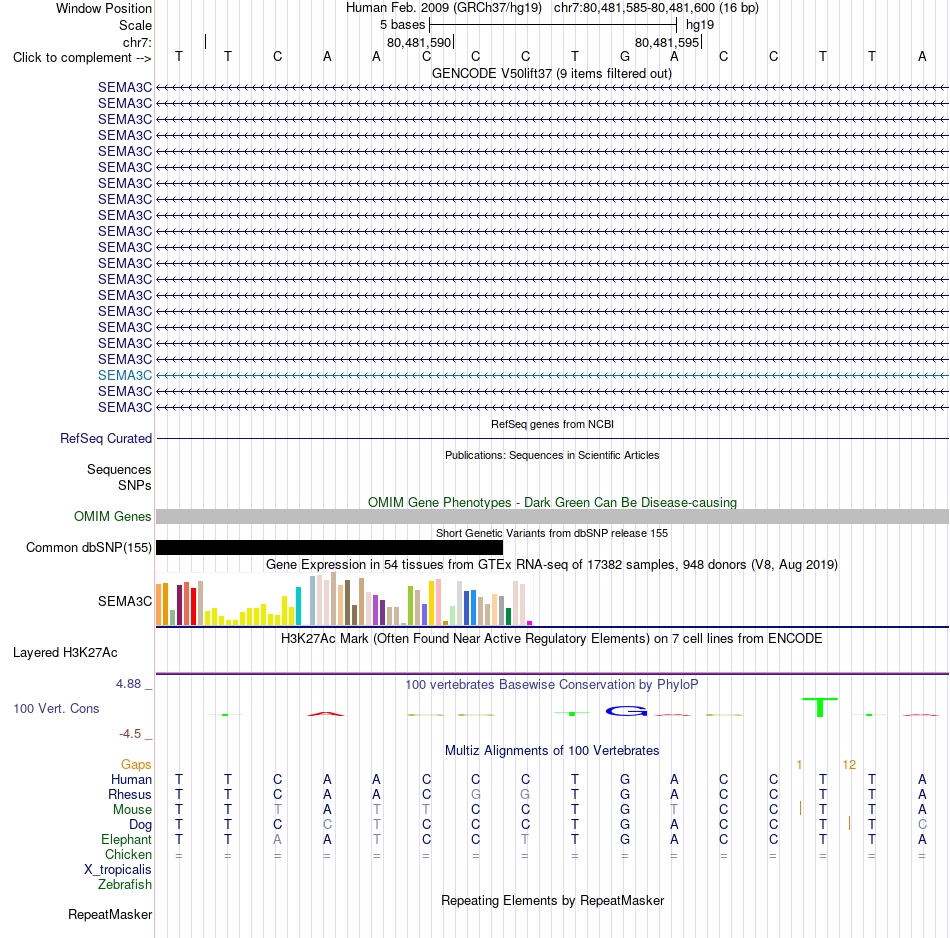Click the chr7:80,481,585-80,481,600 (16 bp) position text
Viewport: 950px width, 938px height.
click(x=656, y=8)
